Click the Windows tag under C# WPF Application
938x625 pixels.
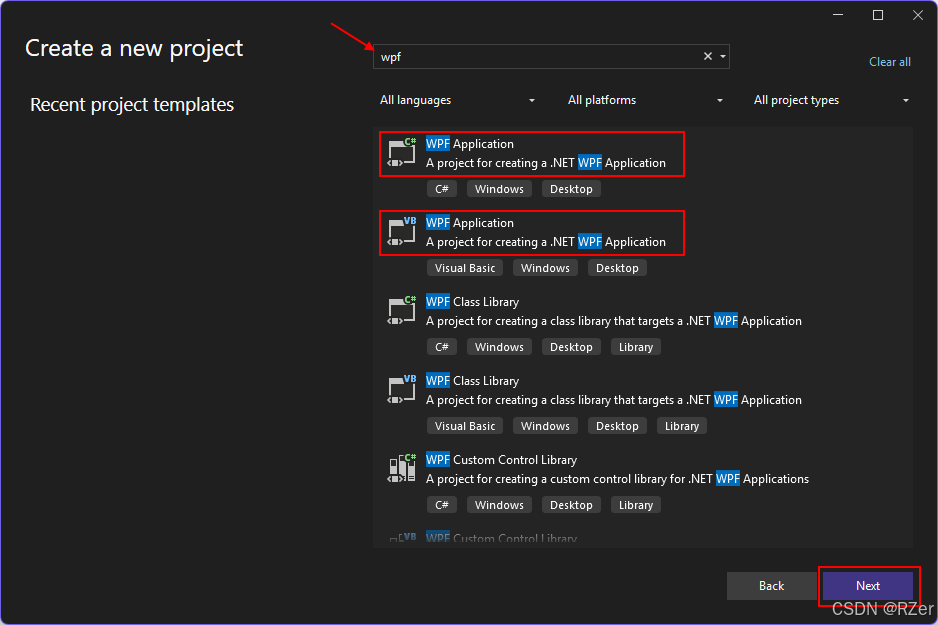pyautogui.click(x=499, y=189)
